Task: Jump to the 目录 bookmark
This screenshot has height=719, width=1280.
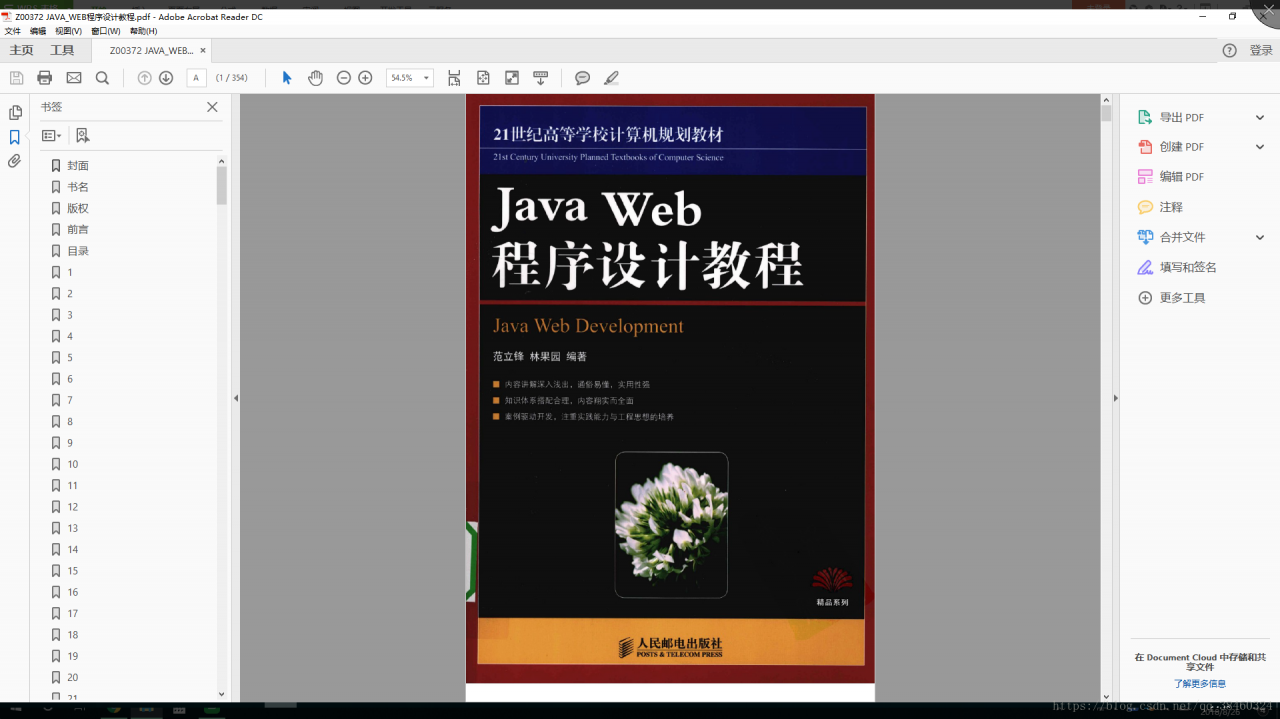Action: pos(78,251)
